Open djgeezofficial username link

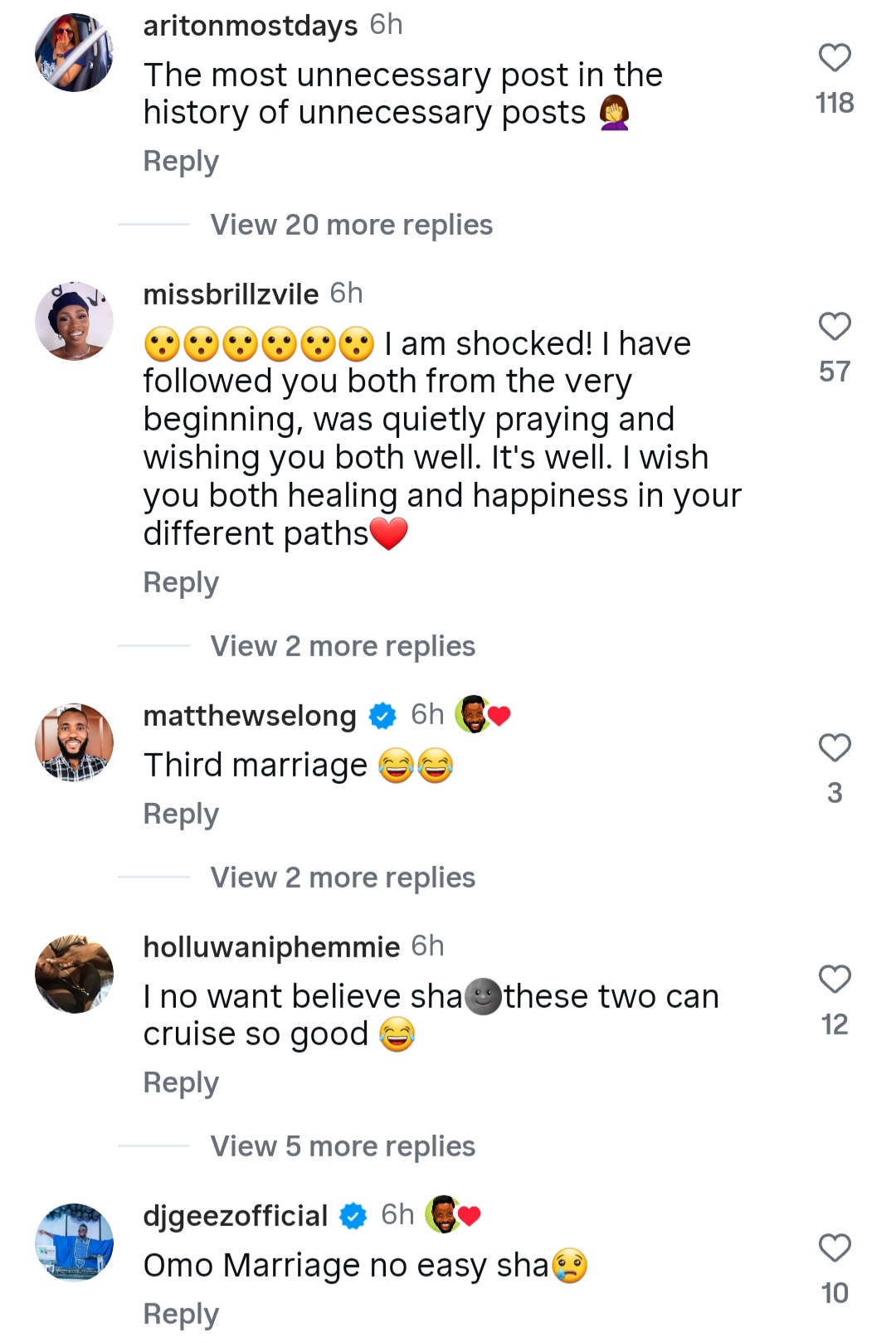[x=236, y=1216]
